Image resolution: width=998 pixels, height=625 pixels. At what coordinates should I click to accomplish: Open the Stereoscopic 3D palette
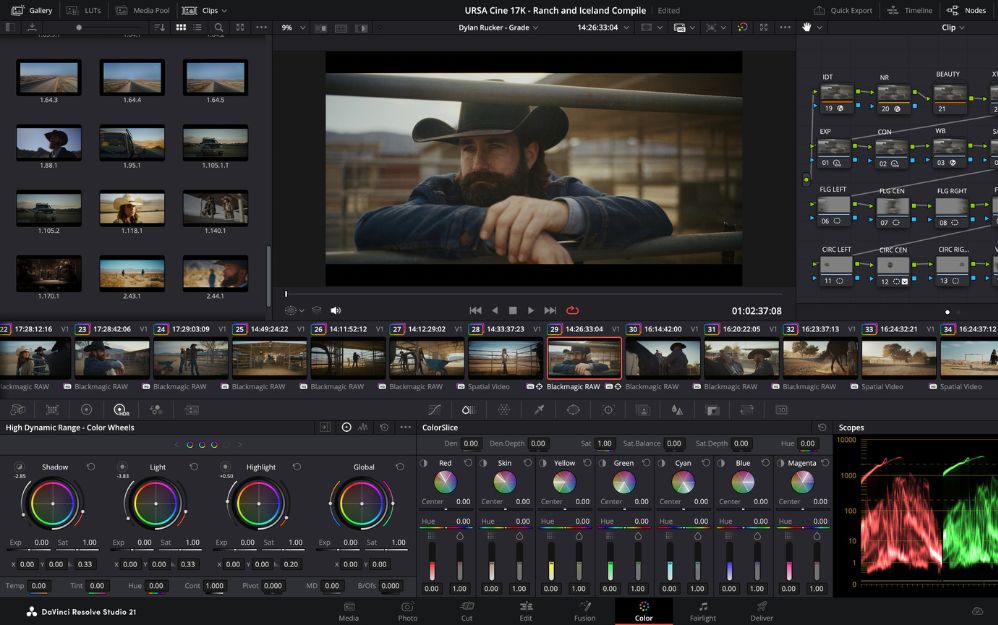click(782, 410)
